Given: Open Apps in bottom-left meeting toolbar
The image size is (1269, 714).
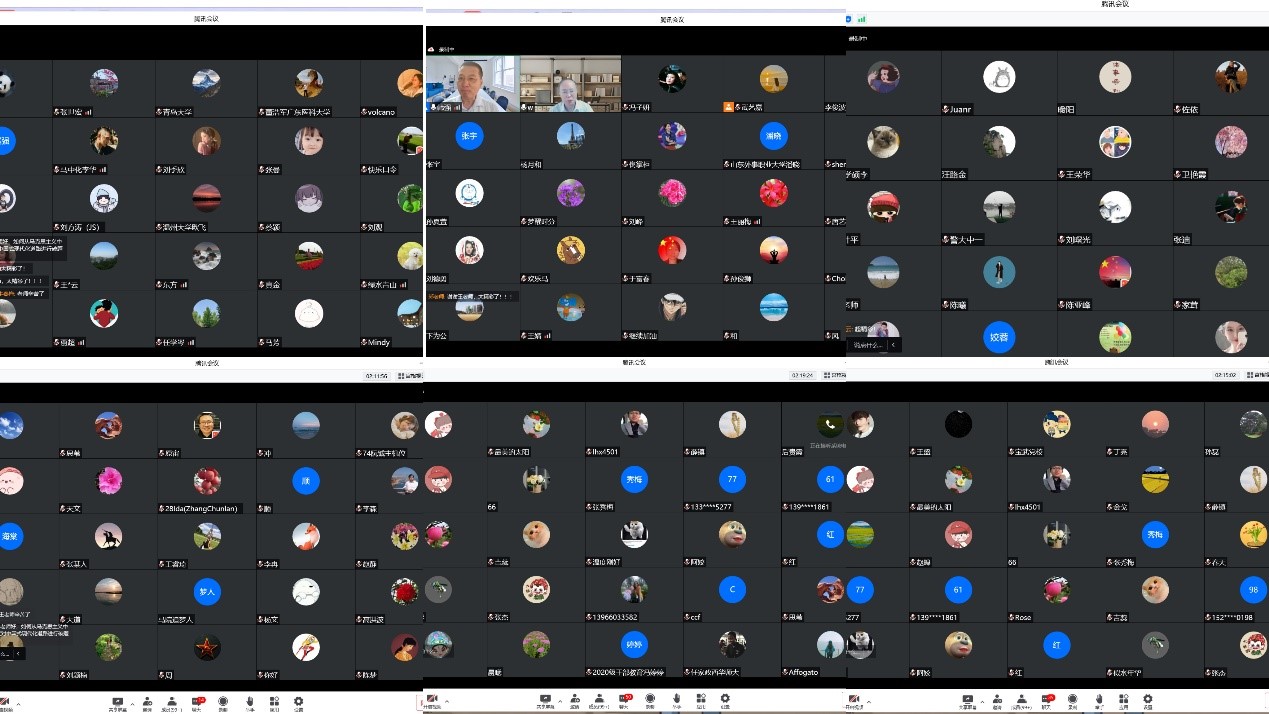Looking at the screenshot, I should [273, 702].
